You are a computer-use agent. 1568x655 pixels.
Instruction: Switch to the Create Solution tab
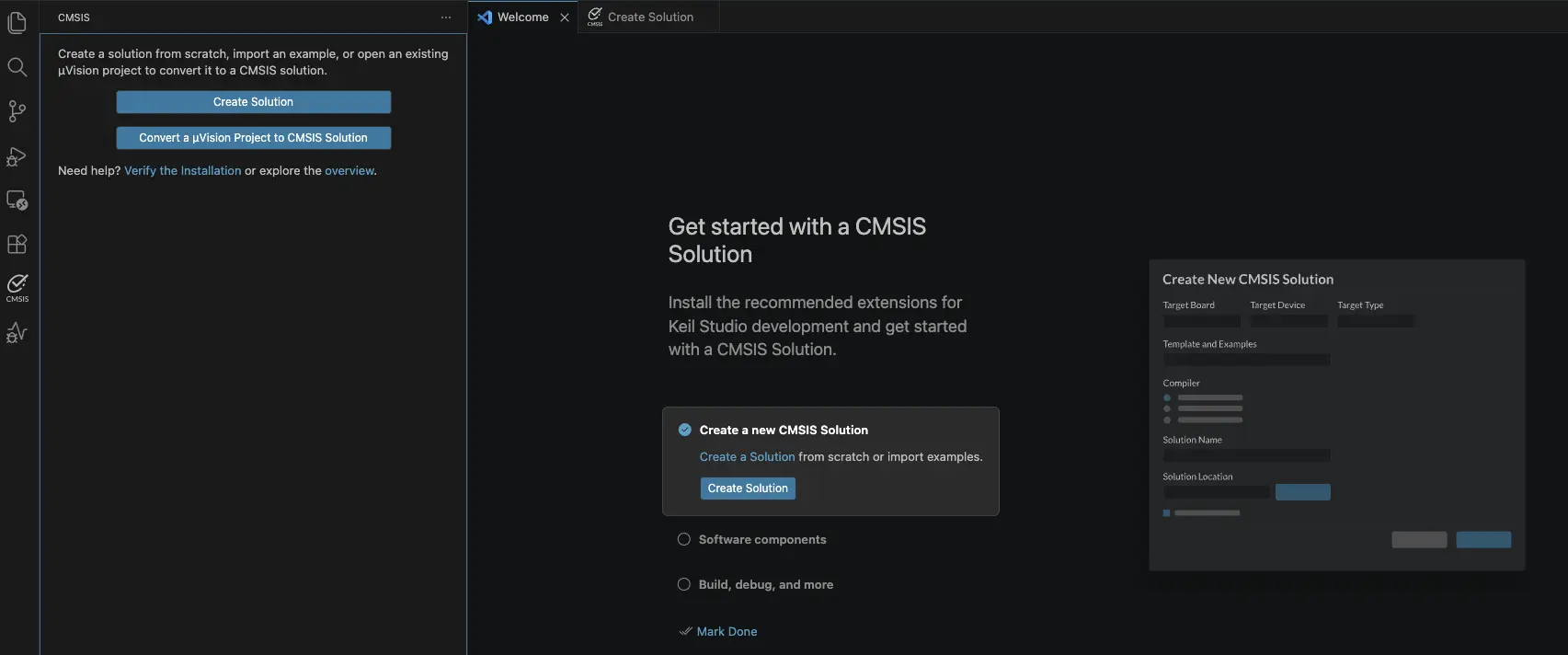tap(650, 17)
